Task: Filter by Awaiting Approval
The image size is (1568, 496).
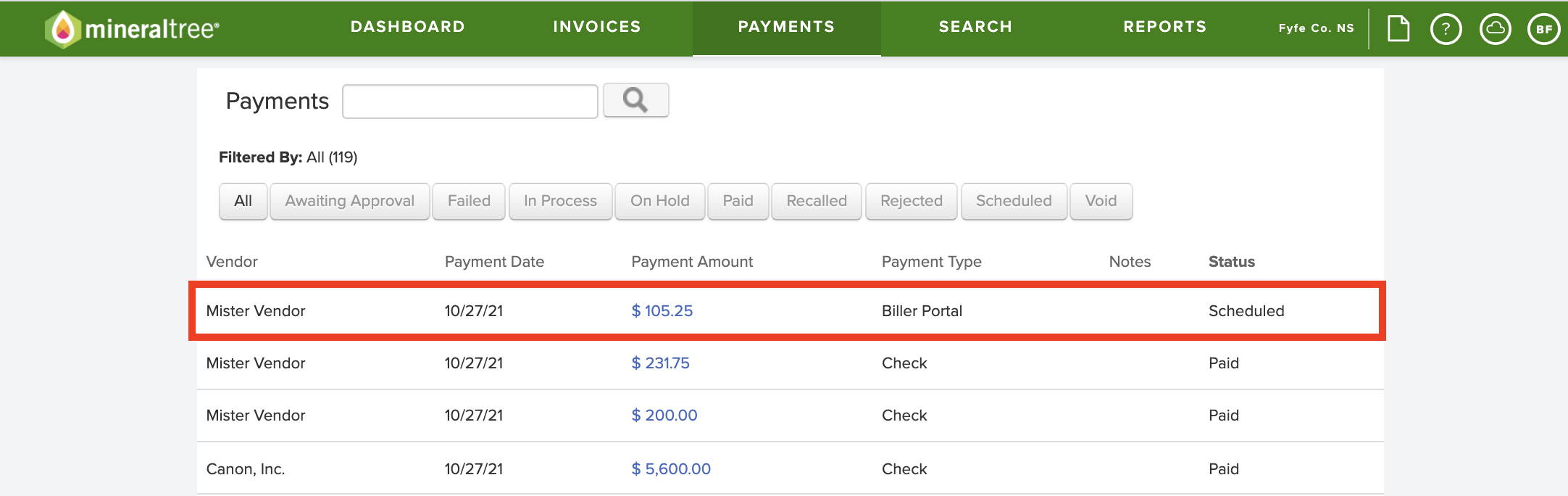Action: point(350,201)
